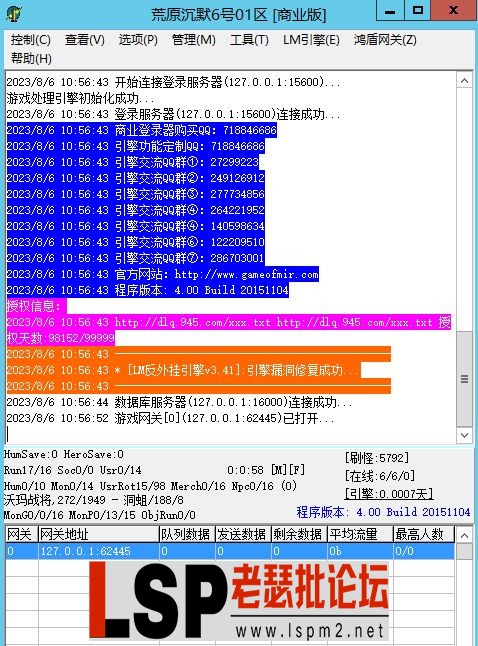This screenshot has width=478, height=646.
Task: Click the 网关地址 column header
Action: click(98, 534)
